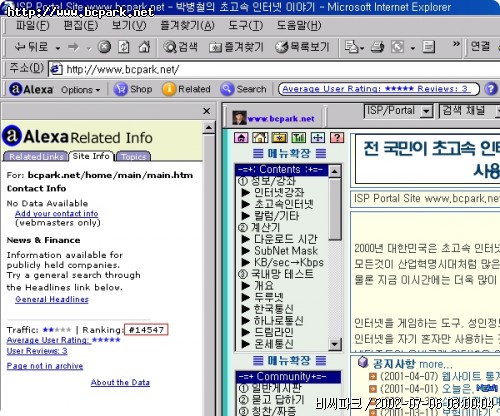Open the edit icon dropdown arrow
500x416 pixels.
413,48
